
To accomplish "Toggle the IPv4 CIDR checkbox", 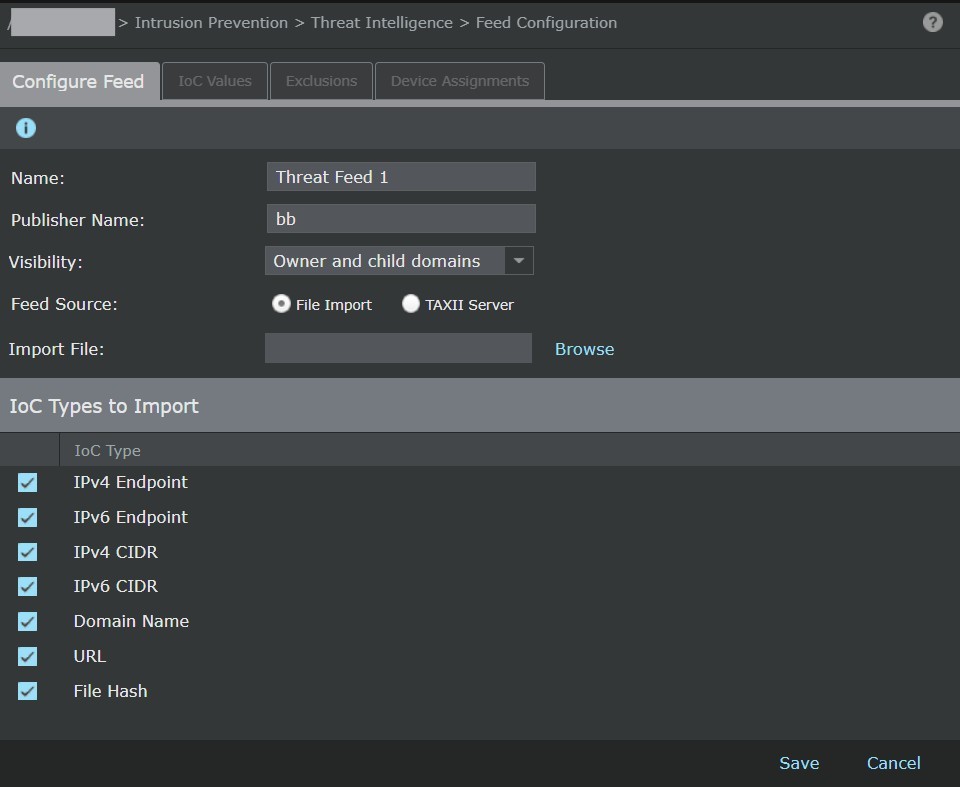I will click(28, 552).
